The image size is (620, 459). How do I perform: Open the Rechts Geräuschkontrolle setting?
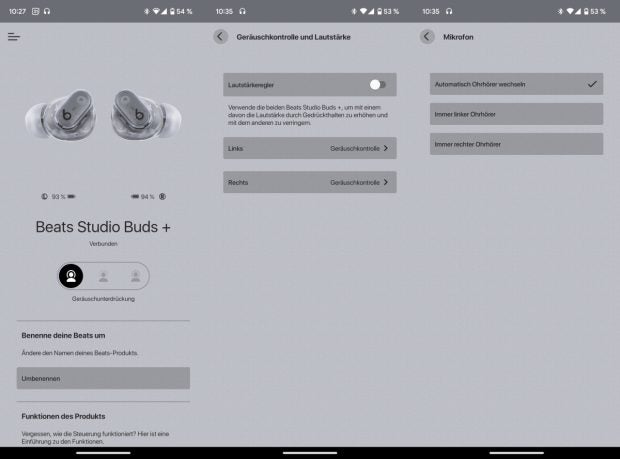click(x=310, y=182)
